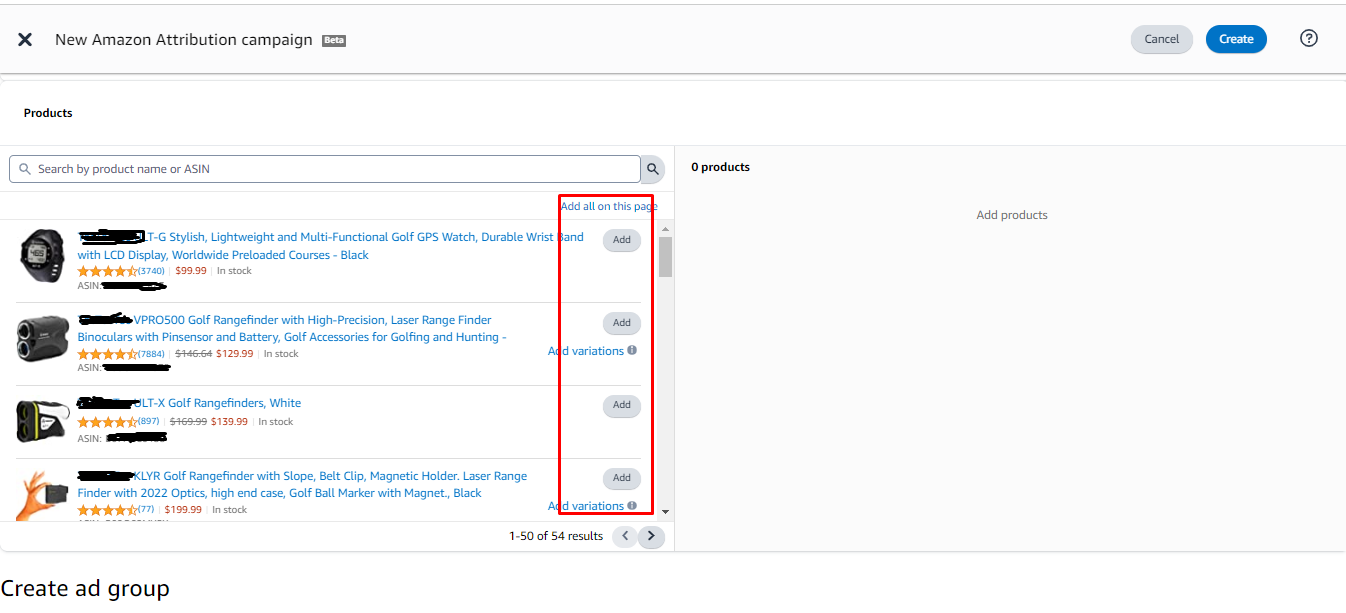Click the product list scrollbar up arrow
This screenshot has height=613, width=1346.
(666, 230)
